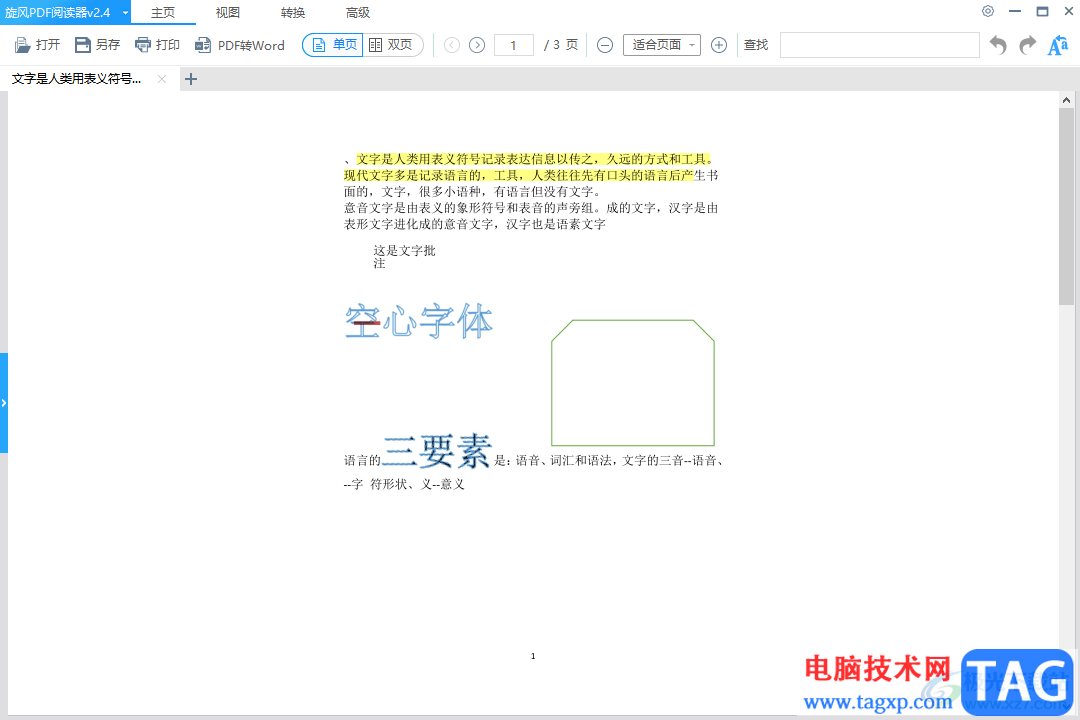Print the document with 打印
Image resolution: width=1080 pixels, height=720 pixels.
(157, 45)
